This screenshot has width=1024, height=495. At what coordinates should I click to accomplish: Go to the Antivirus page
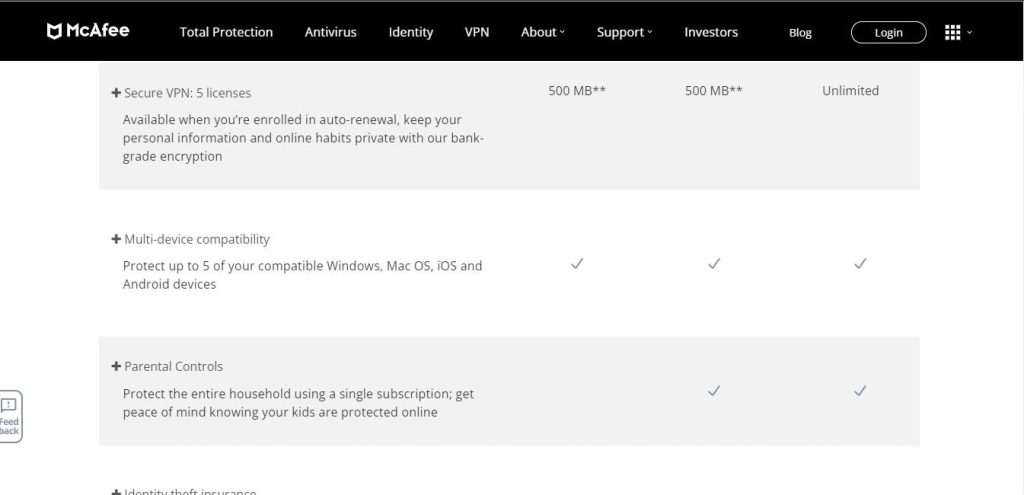330,32
